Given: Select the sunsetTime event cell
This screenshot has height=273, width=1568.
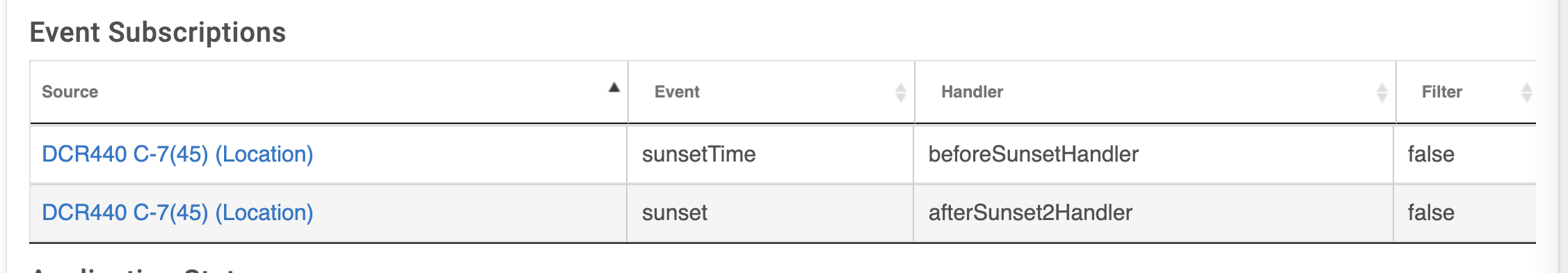Looking at the screenshot, I should (x=770, y=154).
